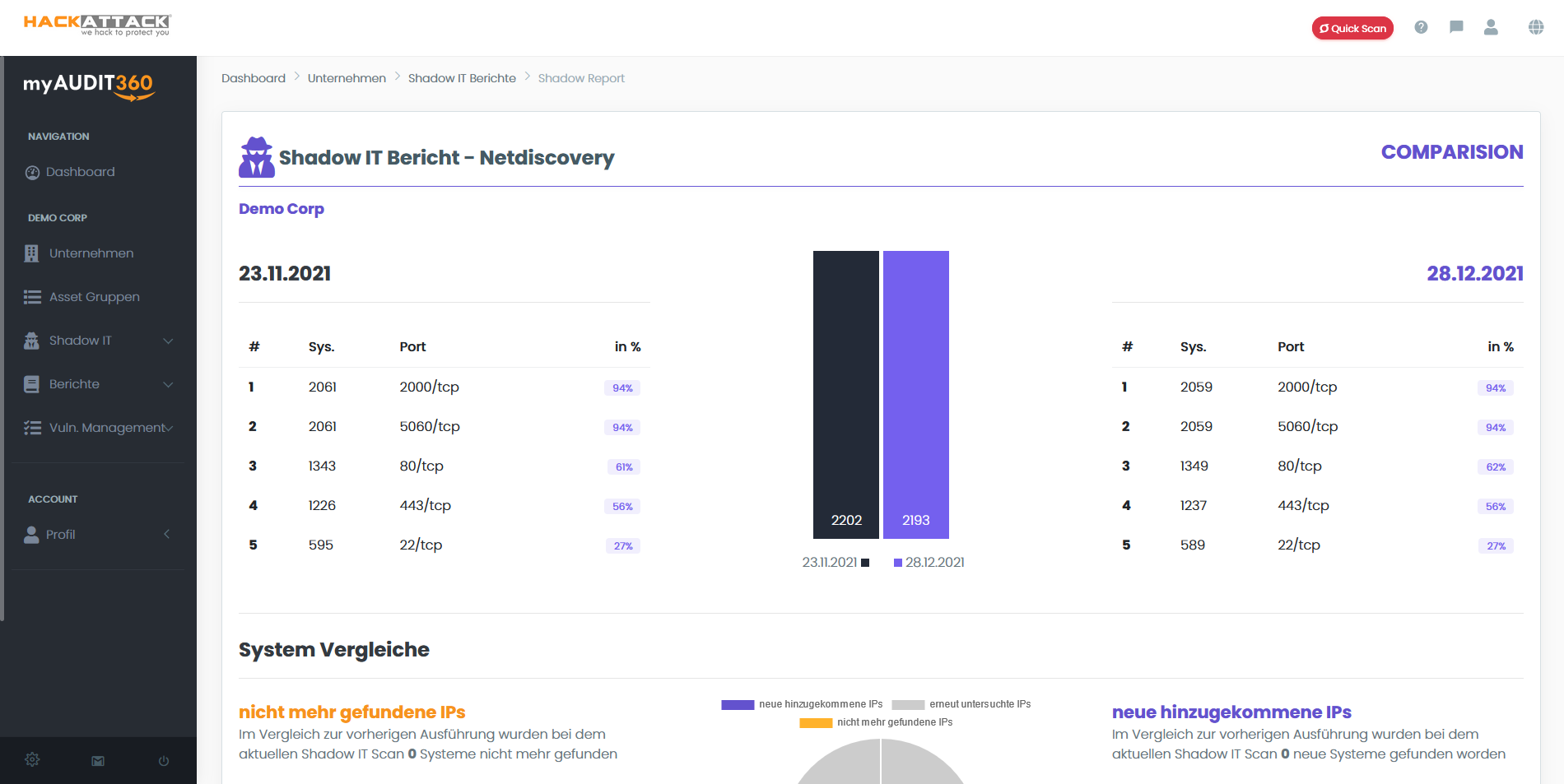Viewport: 1564px width, 784px height.
Task: Open the help question mark icon
Action: [x=1421, y=27]
